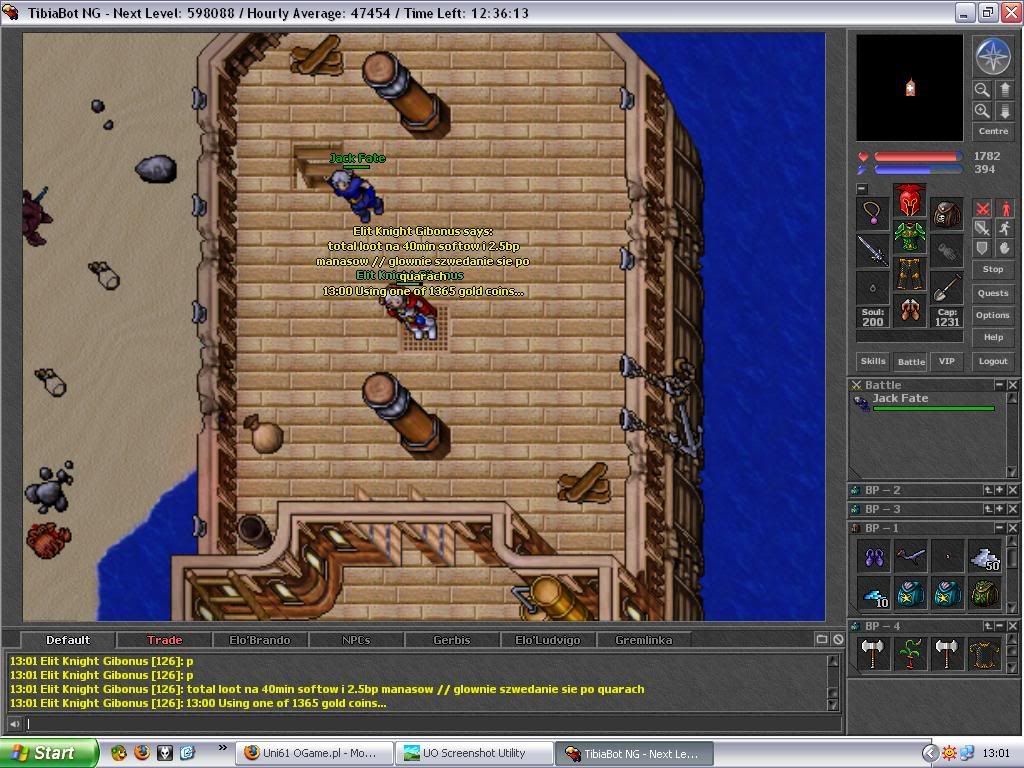Go up one level in BP – 4
This screenshot has width=1024, height=768.
[x=987, y=626]
